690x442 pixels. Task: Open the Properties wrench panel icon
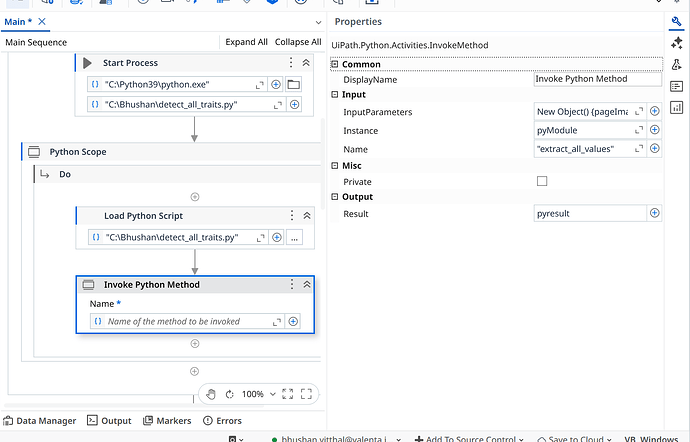pos(676,22)
